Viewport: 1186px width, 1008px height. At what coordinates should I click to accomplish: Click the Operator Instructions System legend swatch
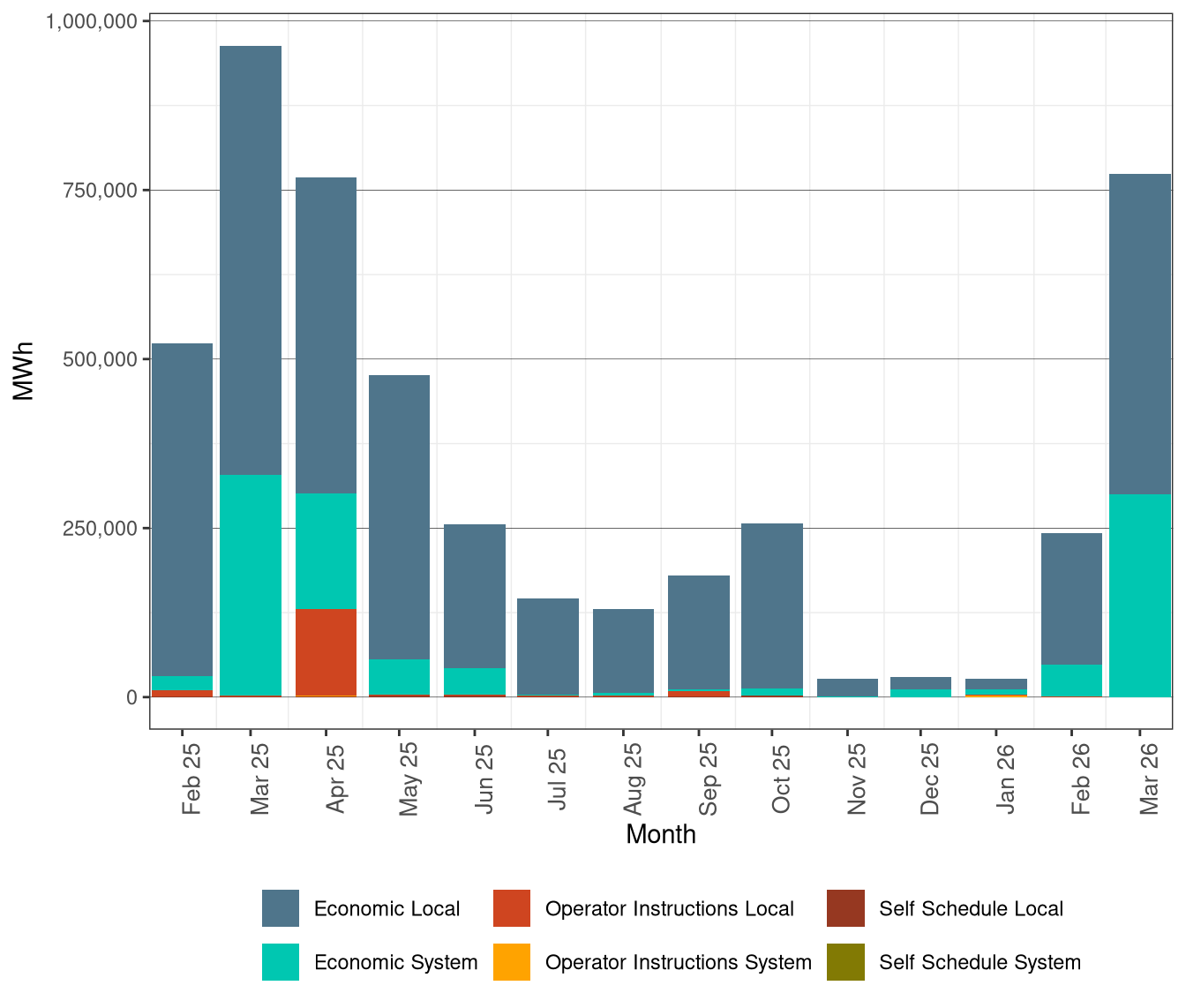click(x=512, y=962)
